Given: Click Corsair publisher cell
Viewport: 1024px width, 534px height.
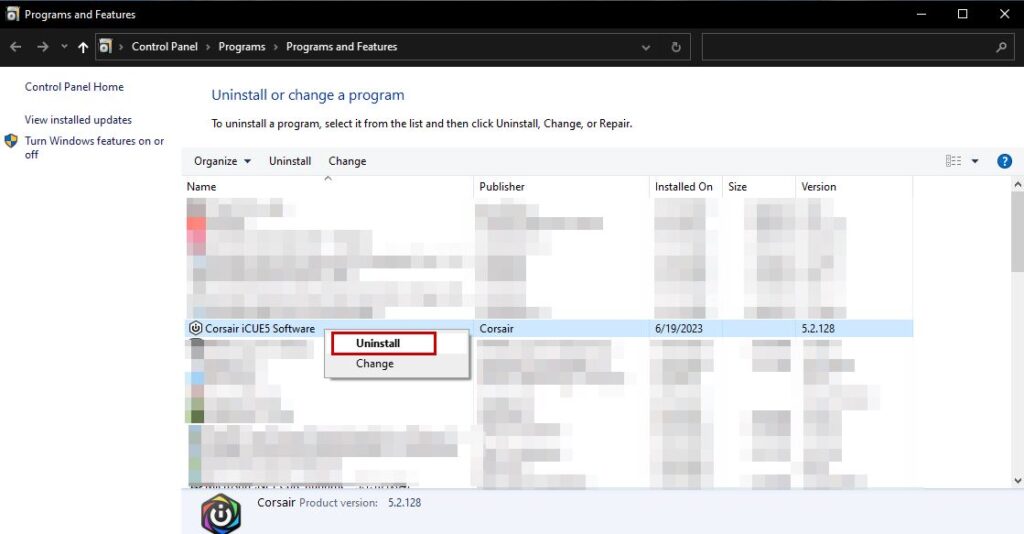Looking at the screenshot, I should tap(496, 328).
